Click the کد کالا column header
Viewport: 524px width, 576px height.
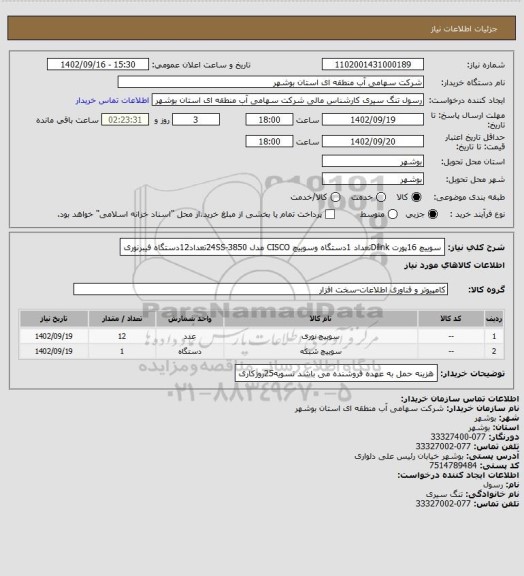(451, 319)
